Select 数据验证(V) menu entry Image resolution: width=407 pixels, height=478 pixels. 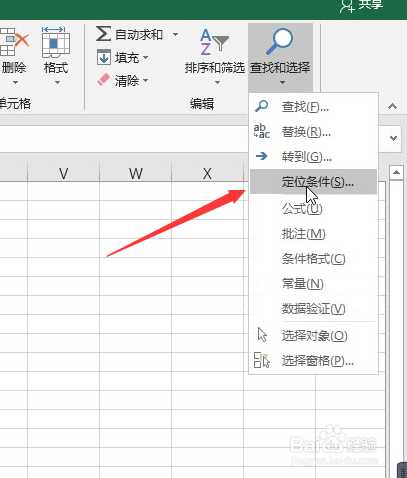pyautogui.click(x=313, y=309)
